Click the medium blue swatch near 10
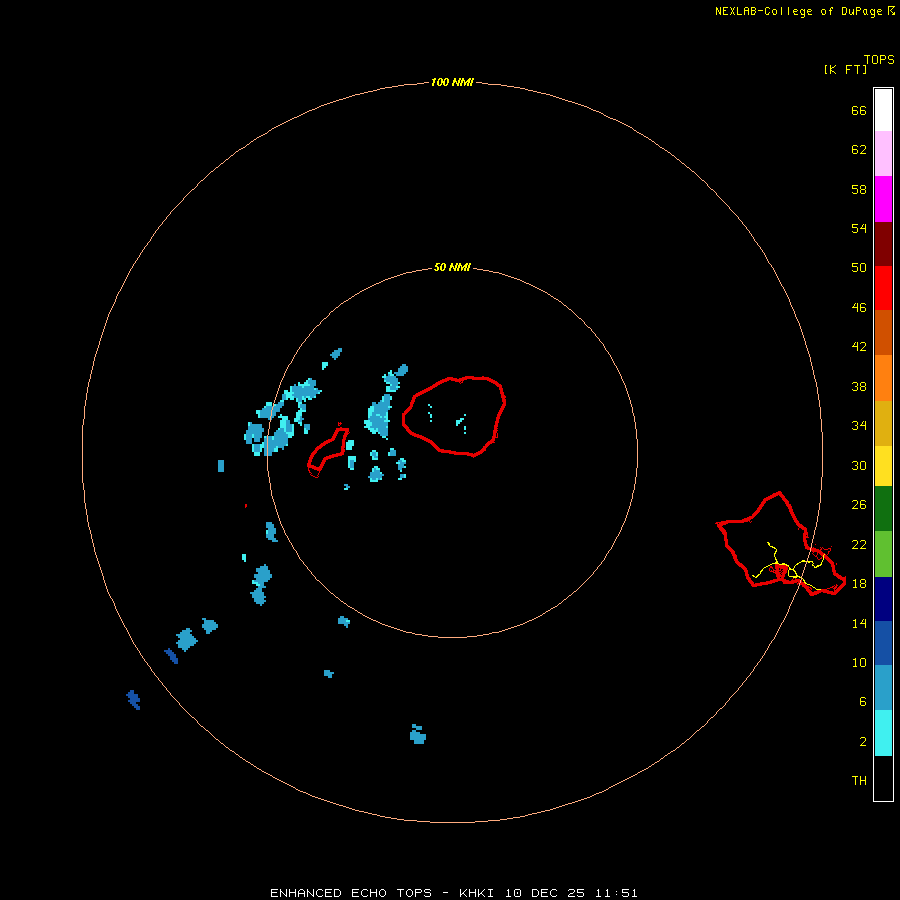 pos(883,643)
